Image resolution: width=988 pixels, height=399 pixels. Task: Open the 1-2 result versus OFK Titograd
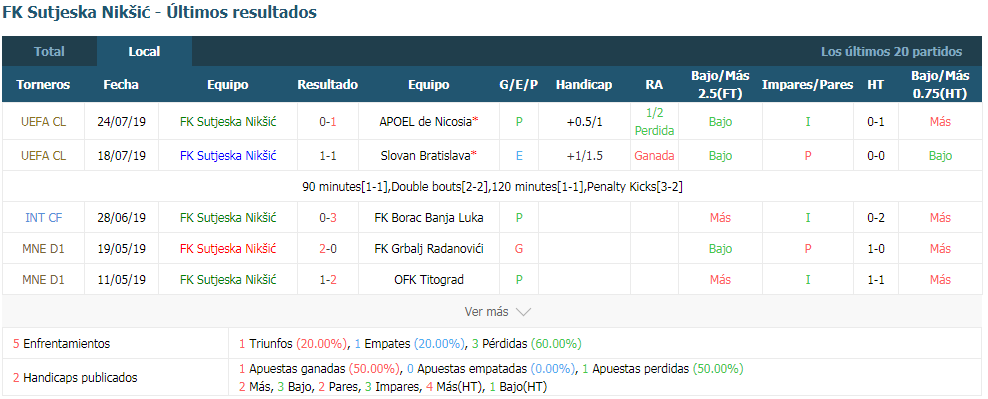pos(328,279)
